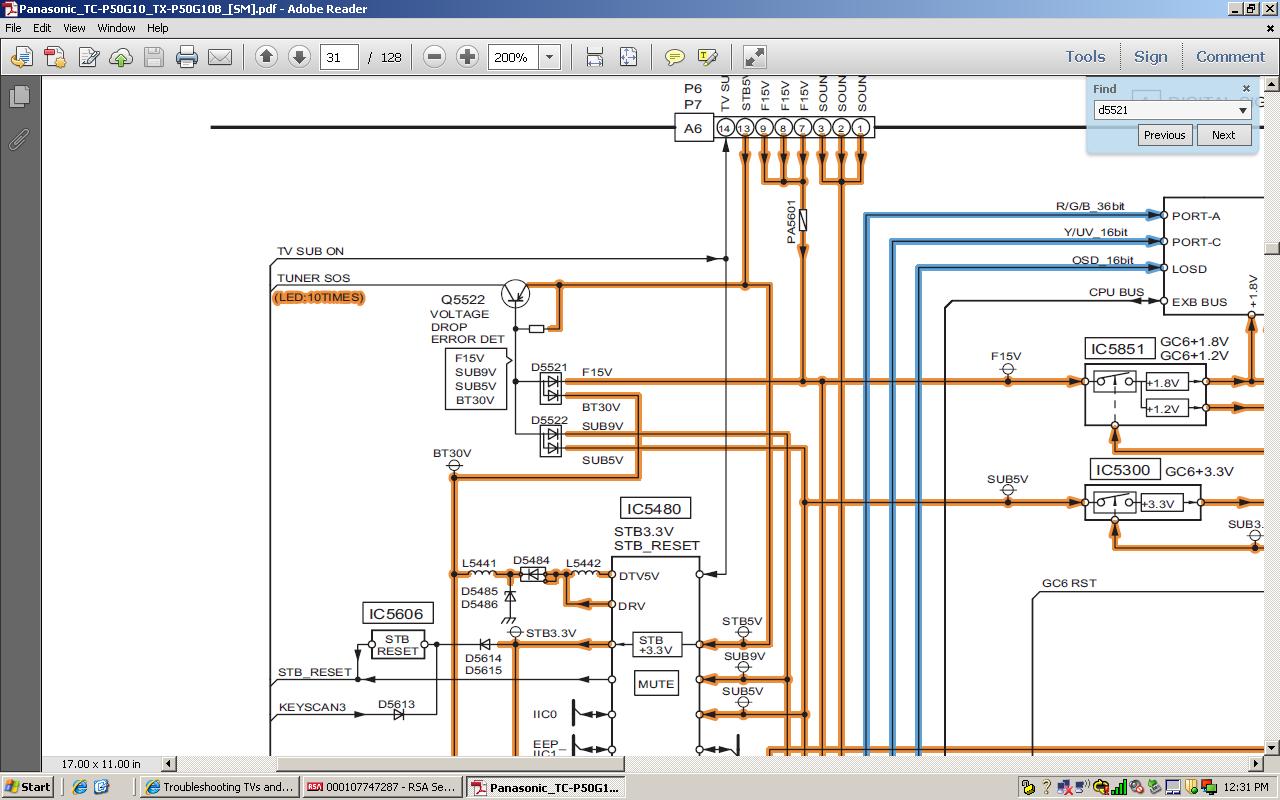The width and height of the screenshot is (1280, 800).
Task: Open the Find options dropdown arrow
Action: coord(1243,110)
